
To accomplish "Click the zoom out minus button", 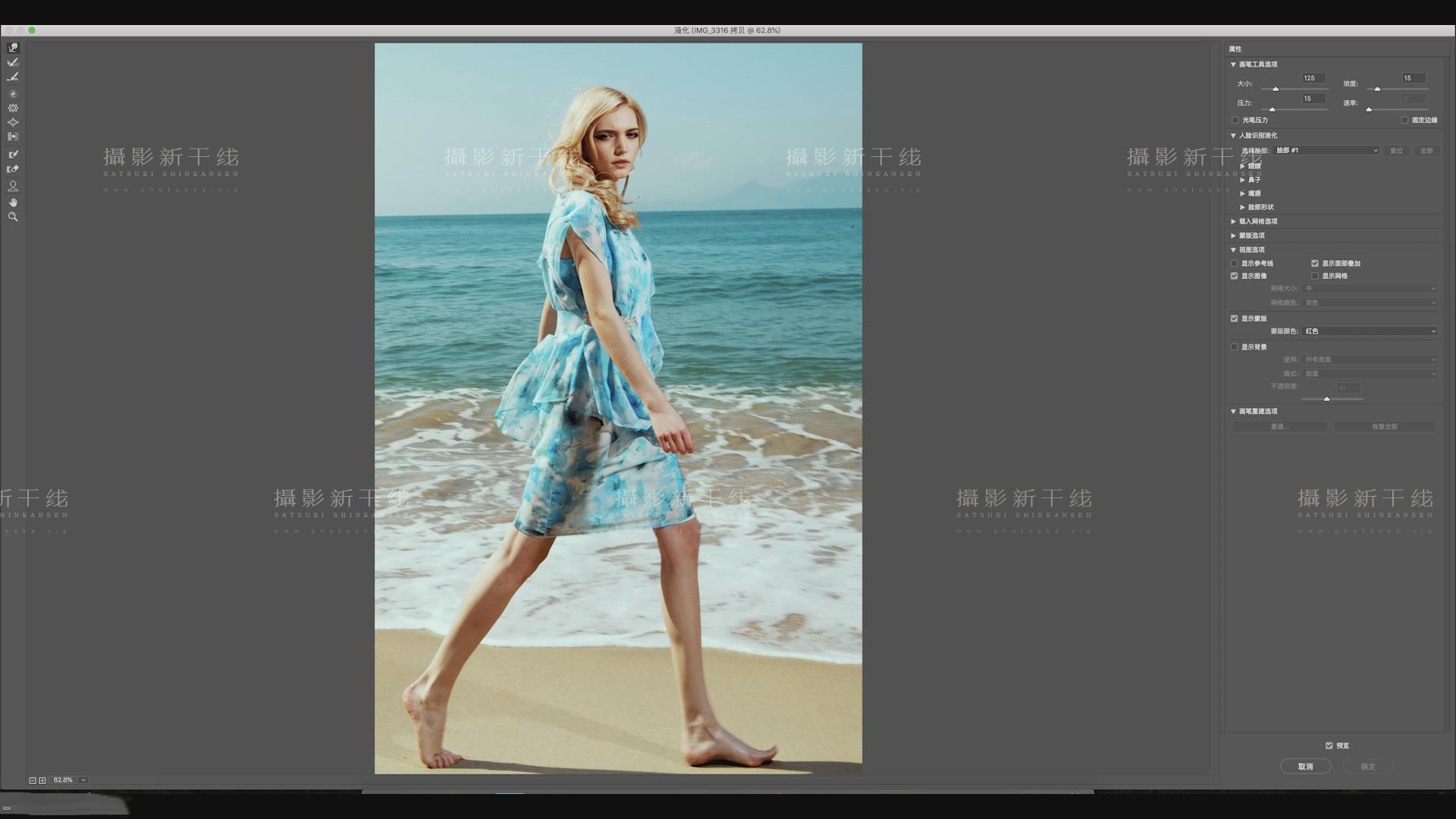I will coord(33,780).
